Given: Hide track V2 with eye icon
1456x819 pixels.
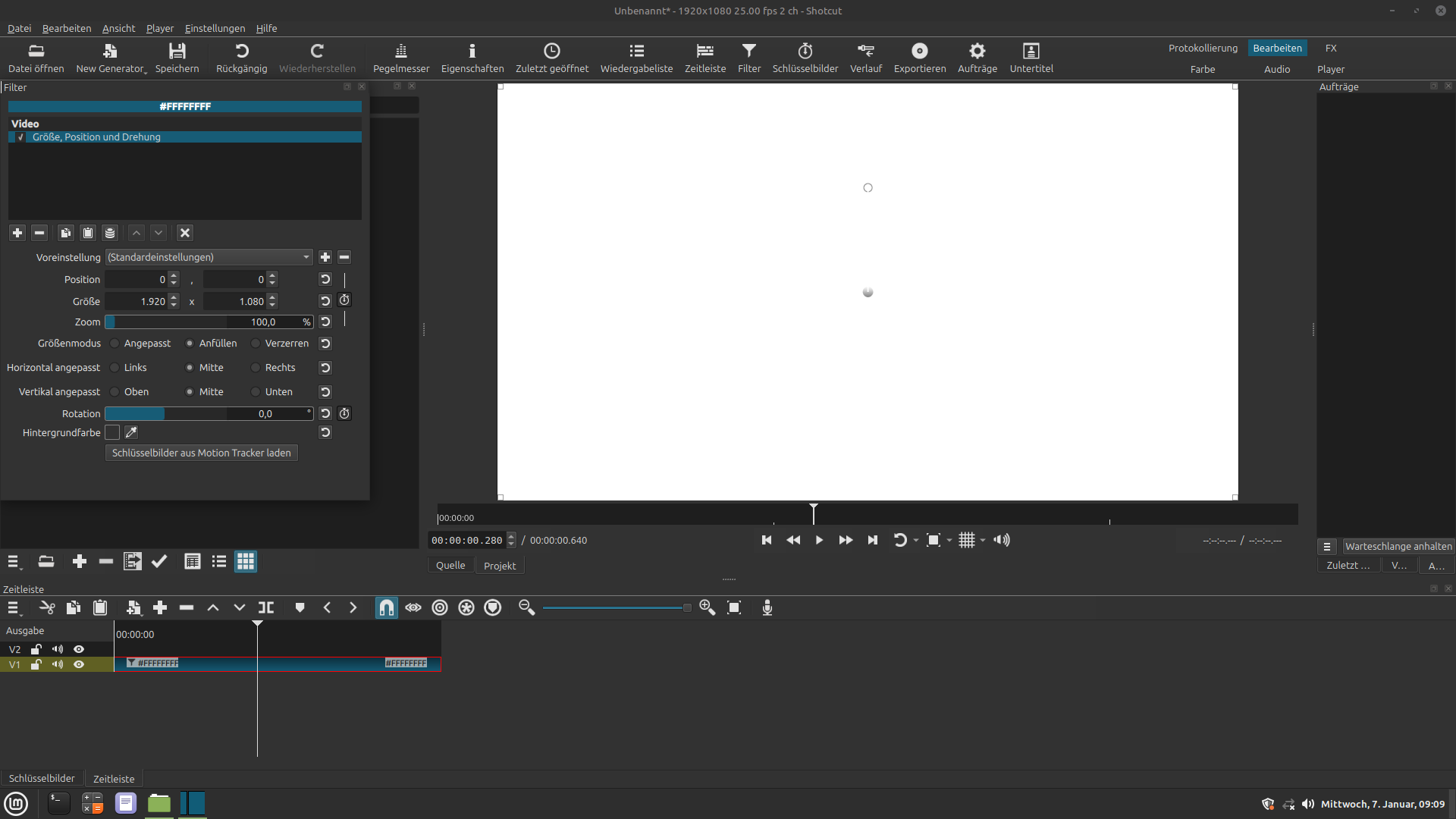Looking at the screenshot, I should (79, 649).
